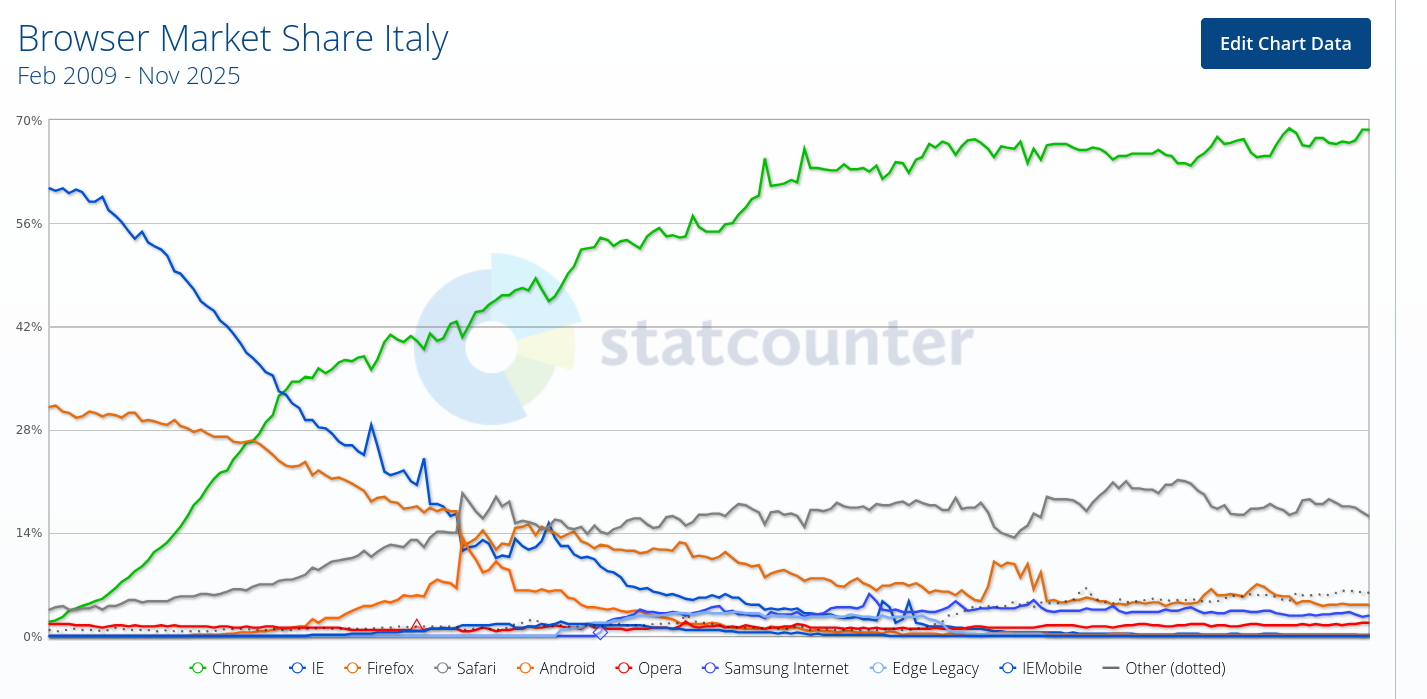Click the blue IE legend marker icon
The width and height of the screenshot is (1427, 699).
tap(296, 669)
